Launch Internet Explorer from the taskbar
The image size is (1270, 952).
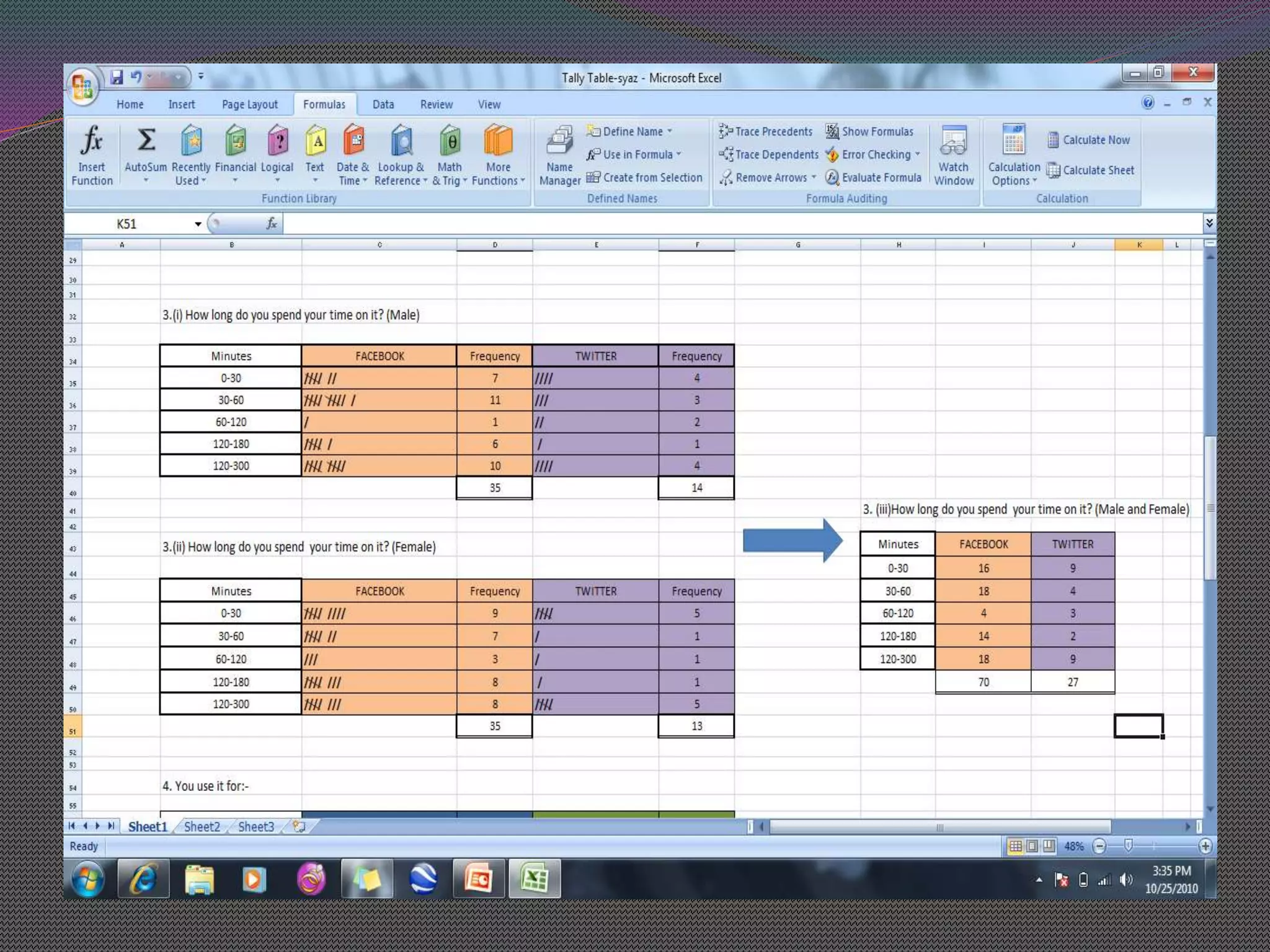(x=143, y=879)
